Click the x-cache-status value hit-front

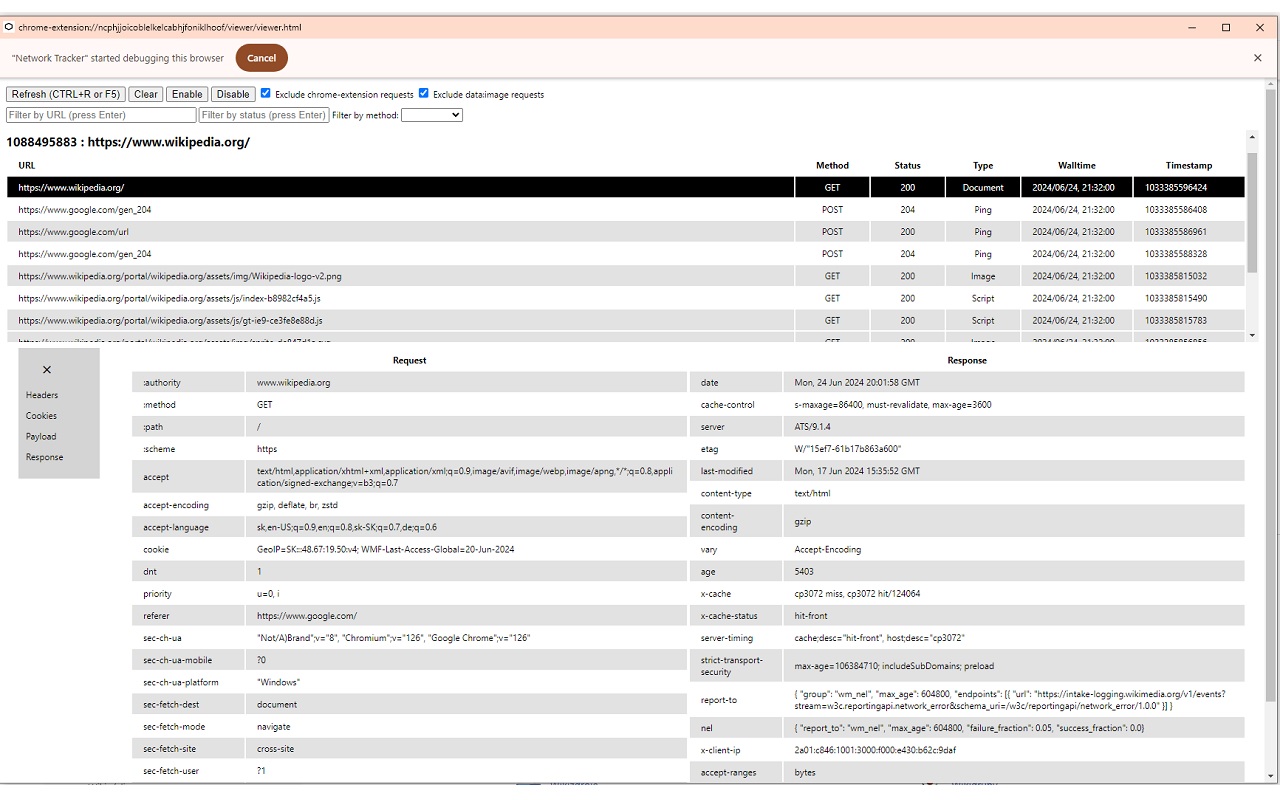(x=812, y=616)
